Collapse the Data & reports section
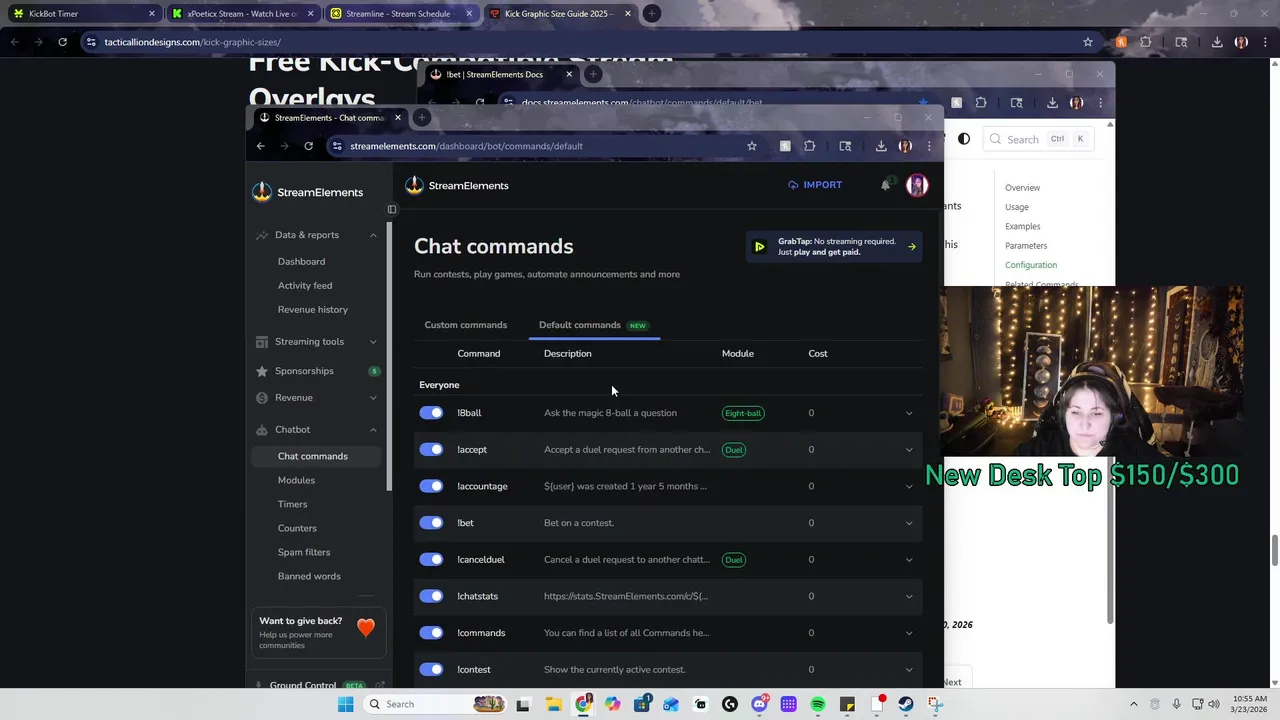This screenshot has height=720, width=1280. click(x=373, y=235)
